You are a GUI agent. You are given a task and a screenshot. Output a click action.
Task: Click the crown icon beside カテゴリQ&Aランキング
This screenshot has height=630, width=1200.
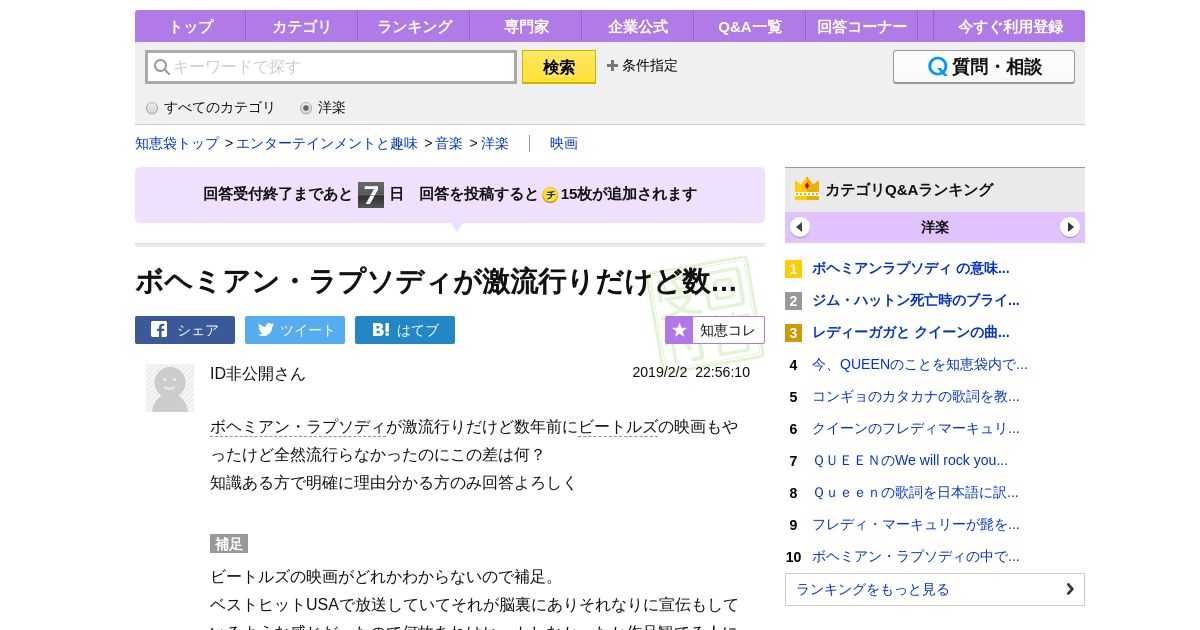807,189
